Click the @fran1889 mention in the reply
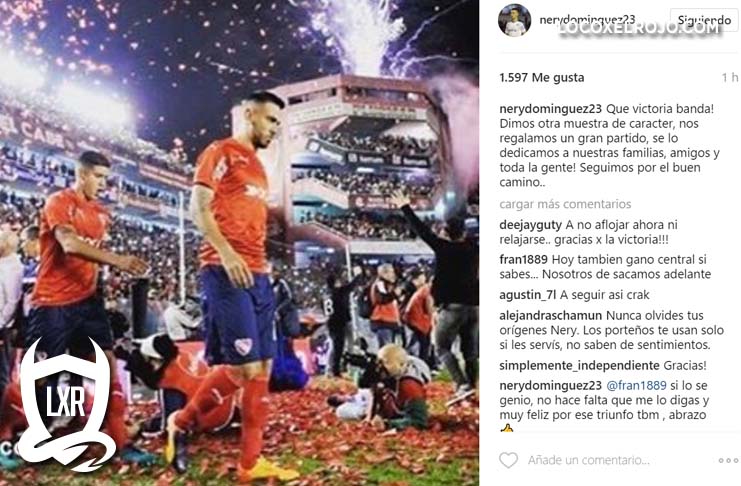Viewport: 741px width, 486px height. [636, 386]
